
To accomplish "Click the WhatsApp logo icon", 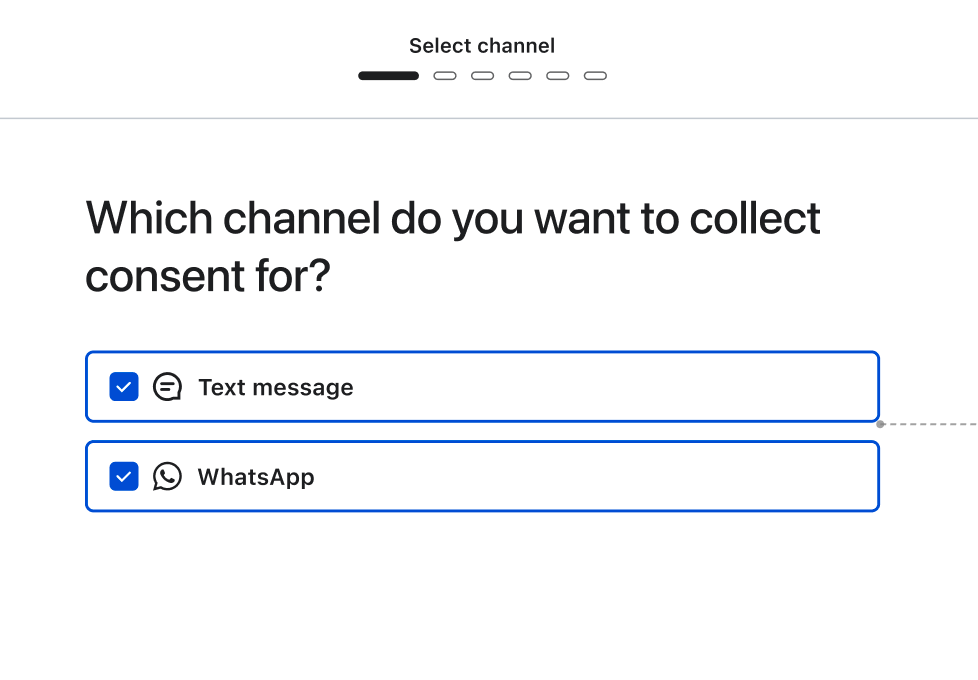I will [x=167, y=477].
